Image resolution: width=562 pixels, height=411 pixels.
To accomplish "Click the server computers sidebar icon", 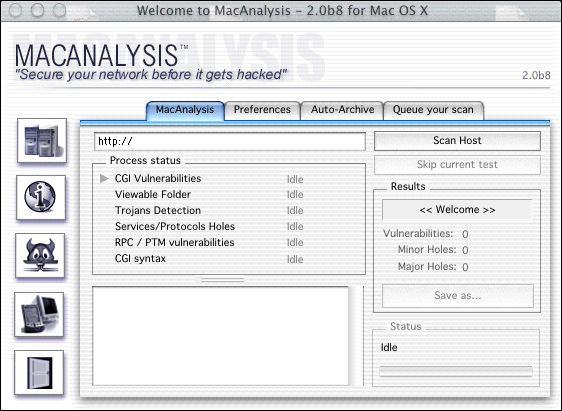I will coord(42,140).
